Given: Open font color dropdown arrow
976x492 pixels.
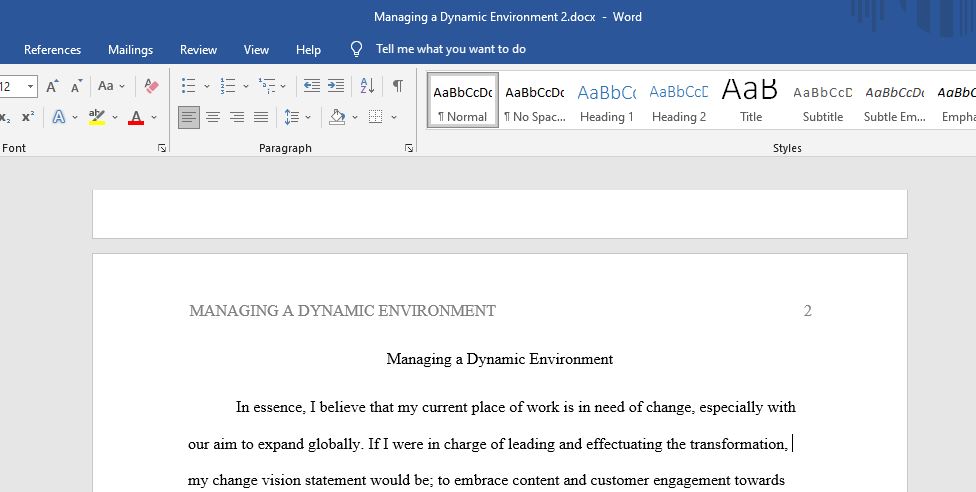Looking at the screenshot, I should click(x=154, y=117).
